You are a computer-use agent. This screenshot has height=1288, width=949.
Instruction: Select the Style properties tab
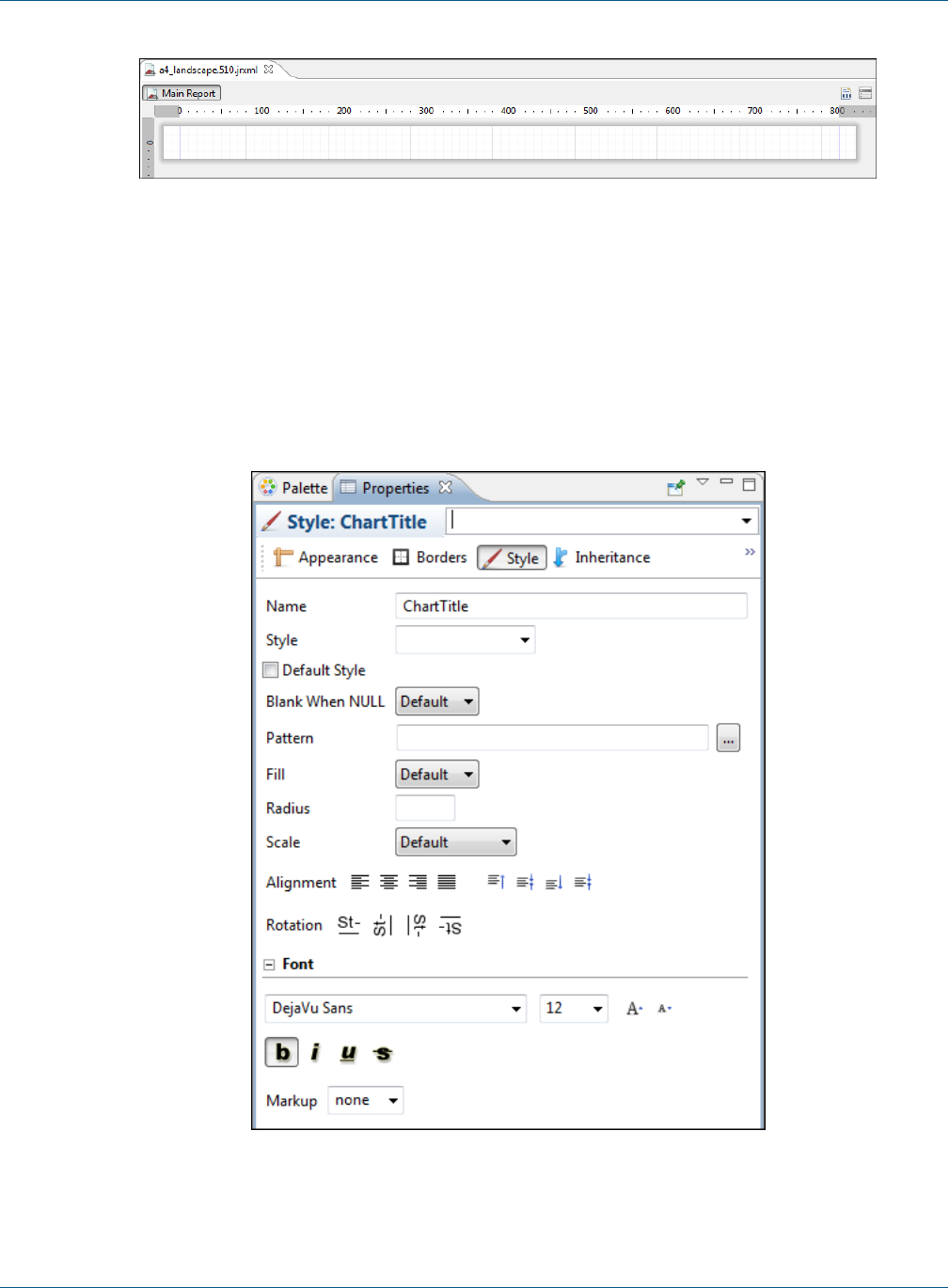click(x=512, y=558)
